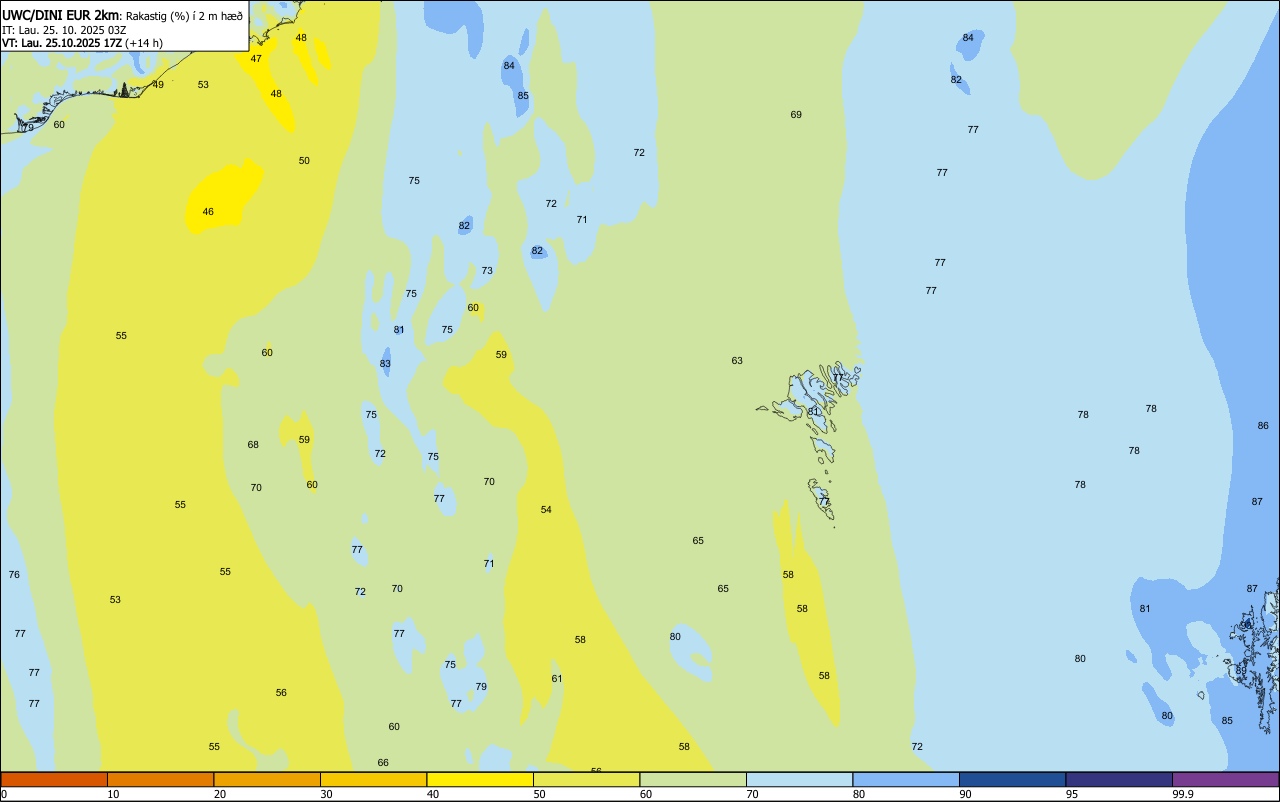Click the humidity value "83" on the map

385,364
